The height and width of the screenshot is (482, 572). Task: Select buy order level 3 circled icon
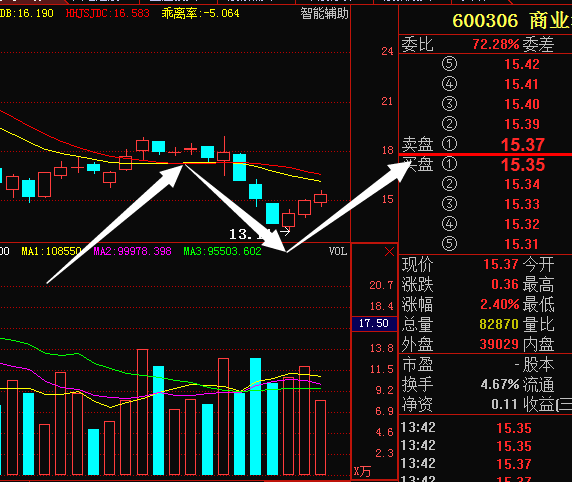(449, 204)
